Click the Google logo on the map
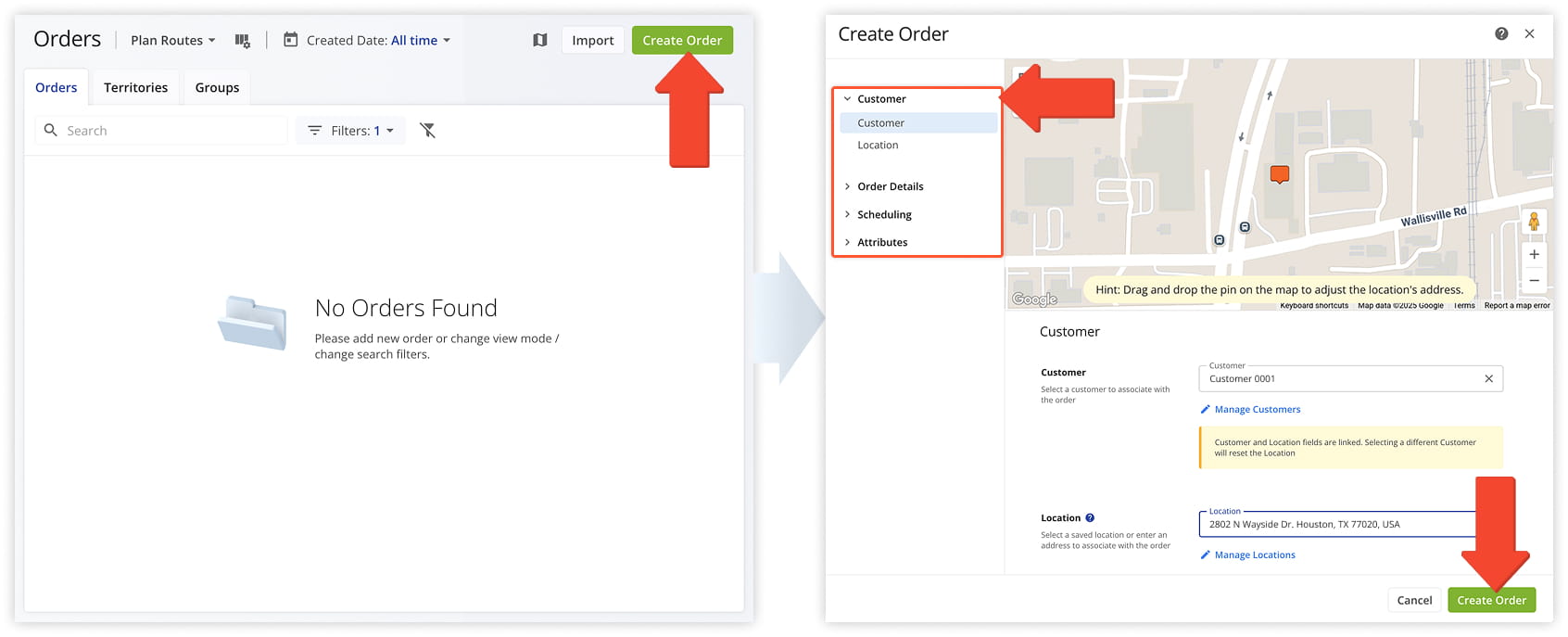This screenshot has width=1568, height=637. coord(1034,299)
